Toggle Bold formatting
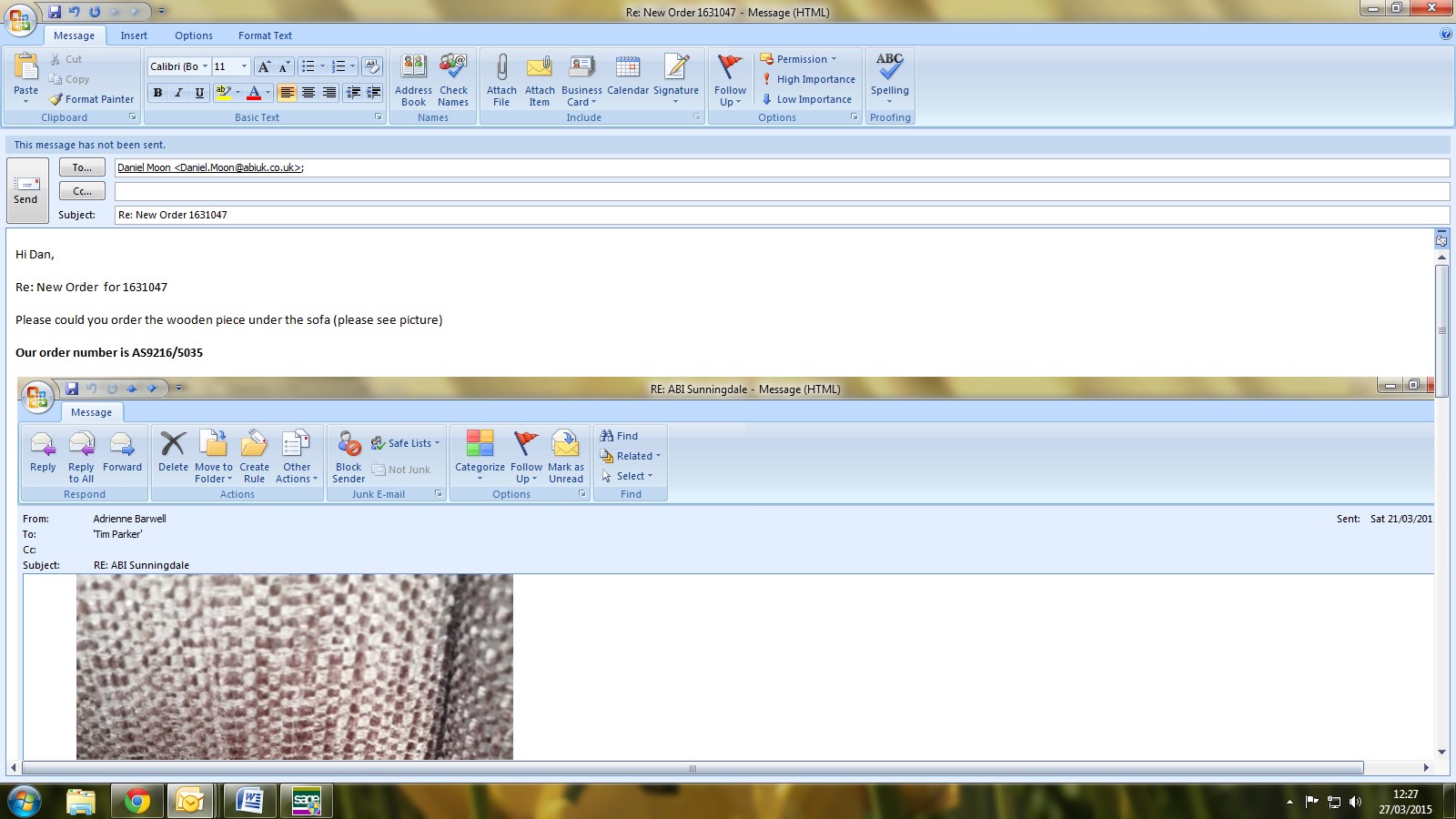The height and width of the screenshot is (819, 1456). coord(158,93)
